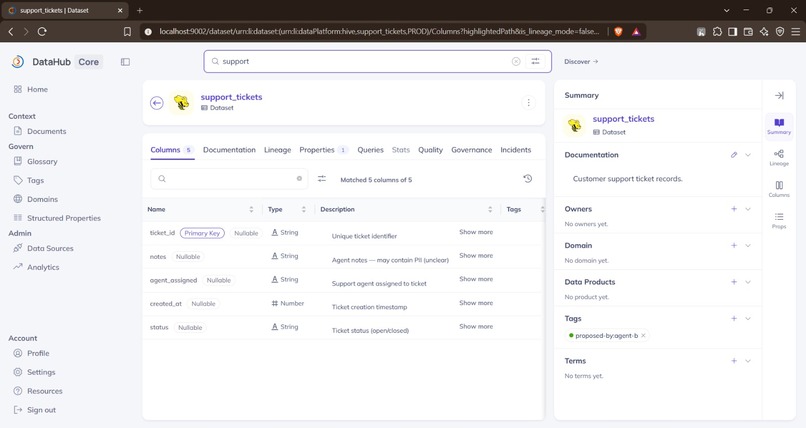The image size is (806, 428).
Task: Show more for notes description
Action: [x=476, y=256]
